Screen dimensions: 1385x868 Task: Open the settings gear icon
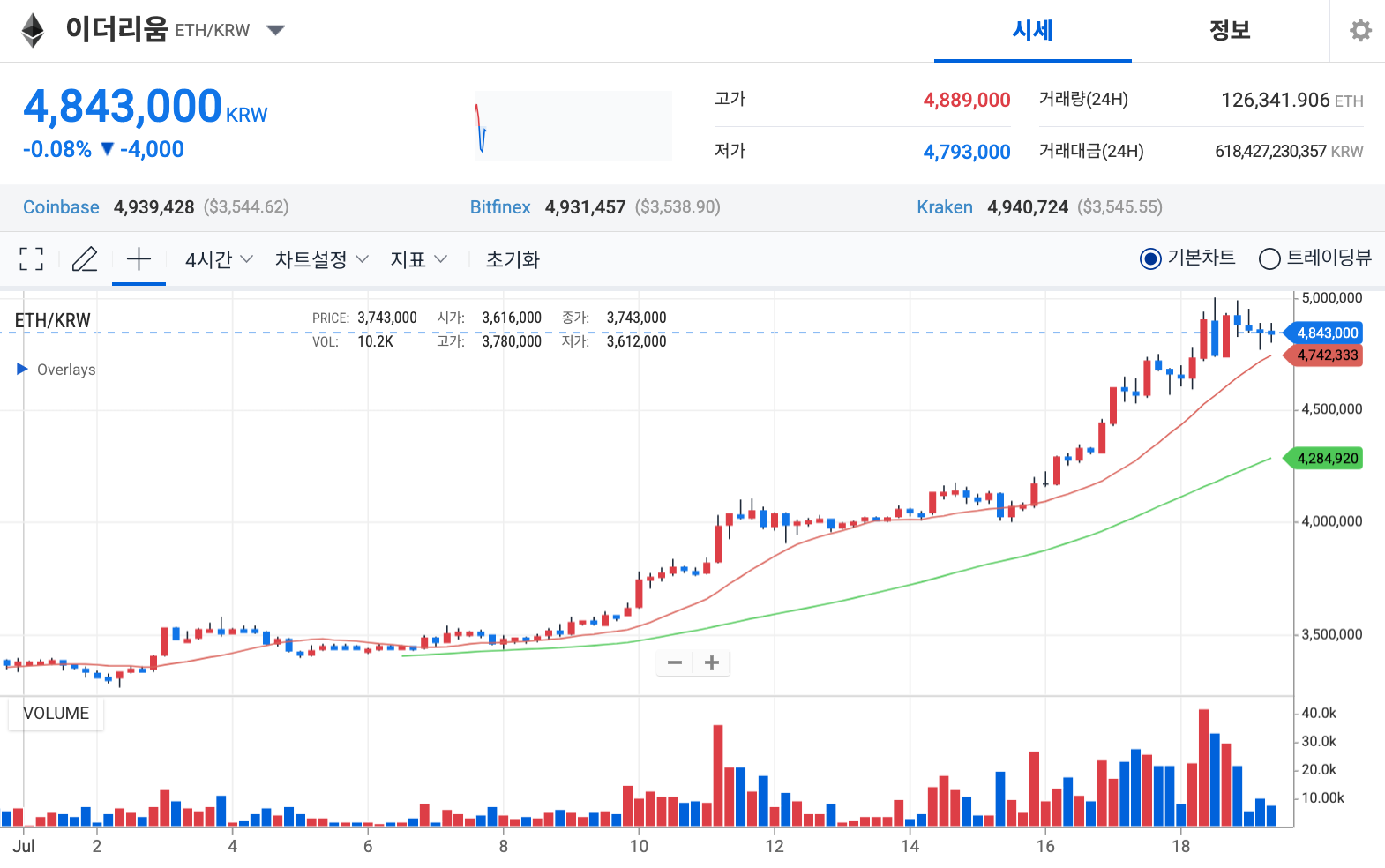click(1360, 30)
